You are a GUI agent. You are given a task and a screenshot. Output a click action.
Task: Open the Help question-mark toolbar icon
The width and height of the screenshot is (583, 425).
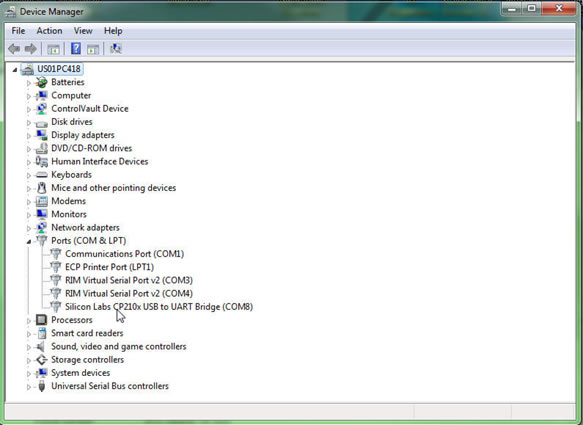pyautogui.click(x=76, y=48)
